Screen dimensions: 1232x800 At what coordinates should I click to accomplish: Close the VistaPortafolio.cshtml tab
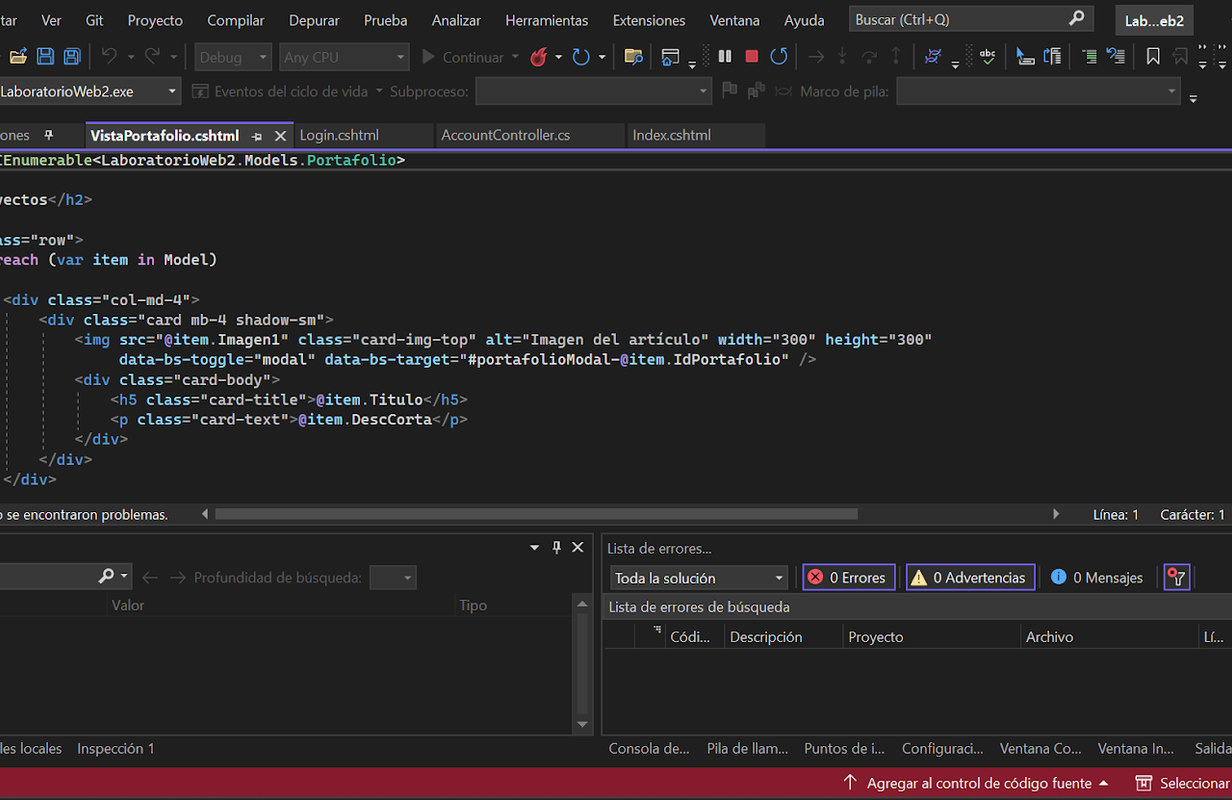pos(280,135)
